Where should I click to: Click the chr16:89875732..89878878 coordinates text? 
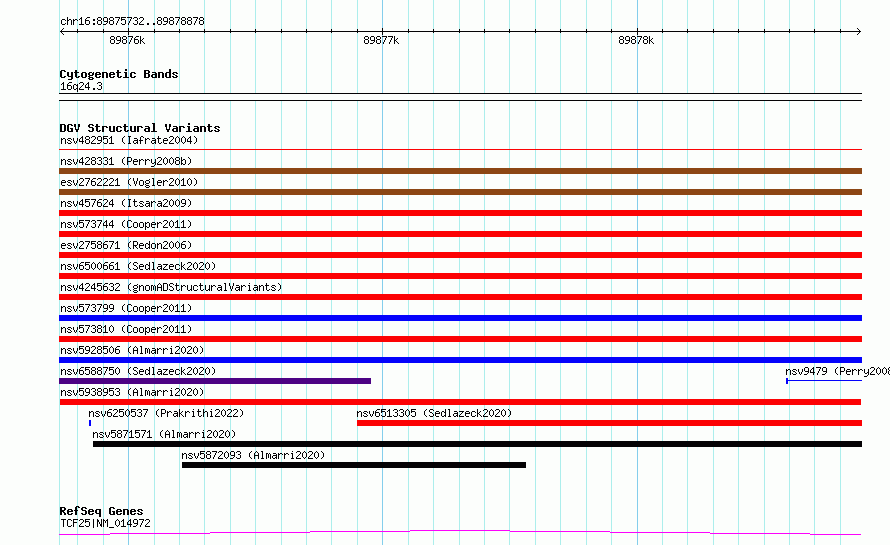[x=132, y=22]
